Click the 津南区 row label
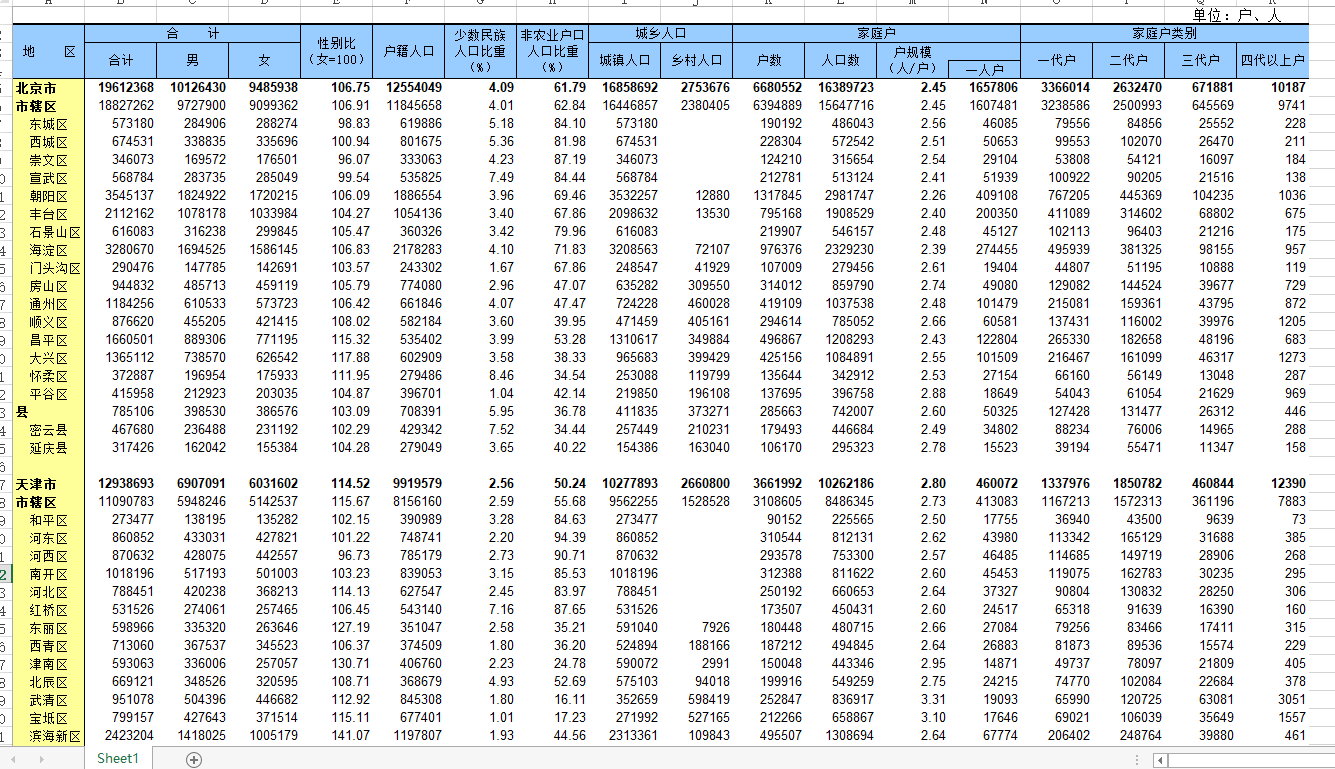1335x769 pixels. pyautogui.click(x=48, y=664)
